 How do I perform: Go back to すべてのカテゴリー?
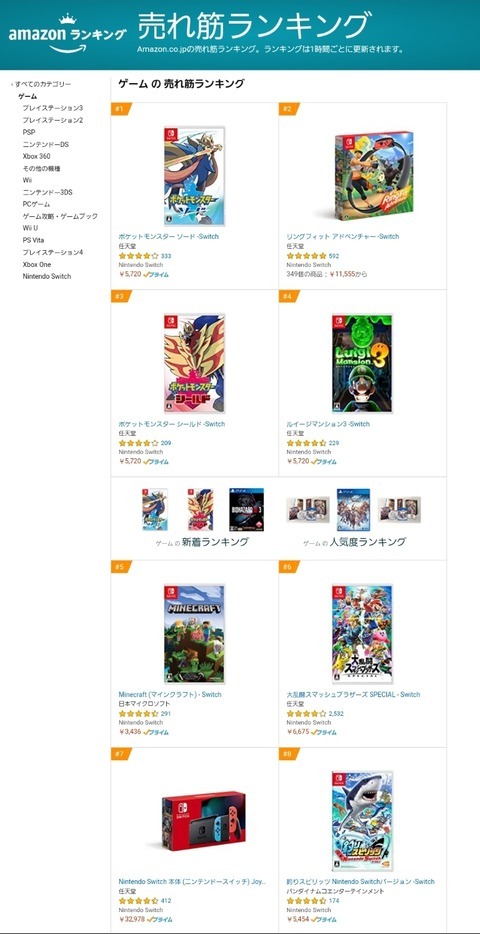43,85
